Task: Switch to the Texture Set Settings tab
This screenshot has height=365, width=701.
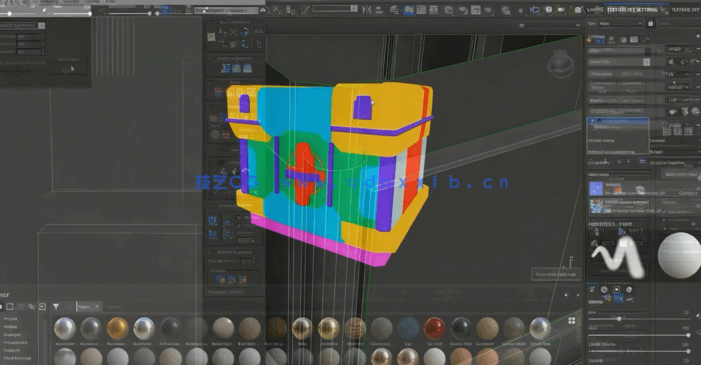Action: tap(632, 9)
